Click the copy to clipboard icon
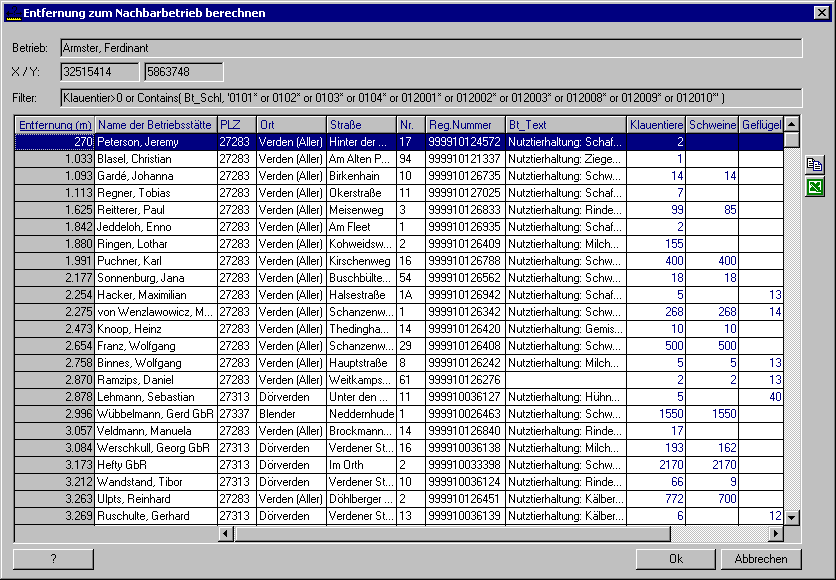This screenshot has width=836, height=580. pyautogui.click(x=815, y=165)
